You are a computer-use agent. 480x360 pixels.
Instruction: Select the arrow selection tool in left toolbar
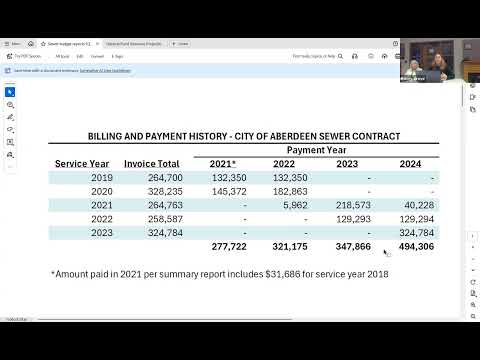tap(10, 92)
